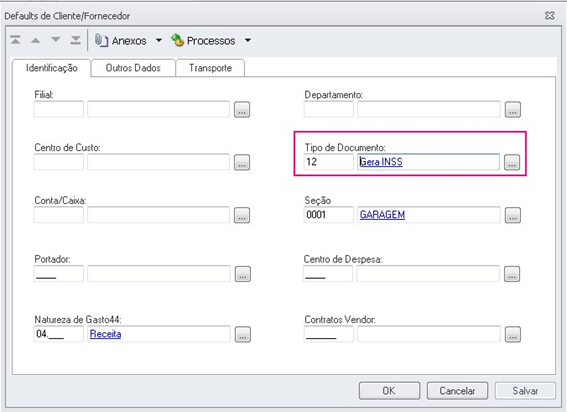
Task: Click the Conta/Caixa description field
Action: (158, 215)
